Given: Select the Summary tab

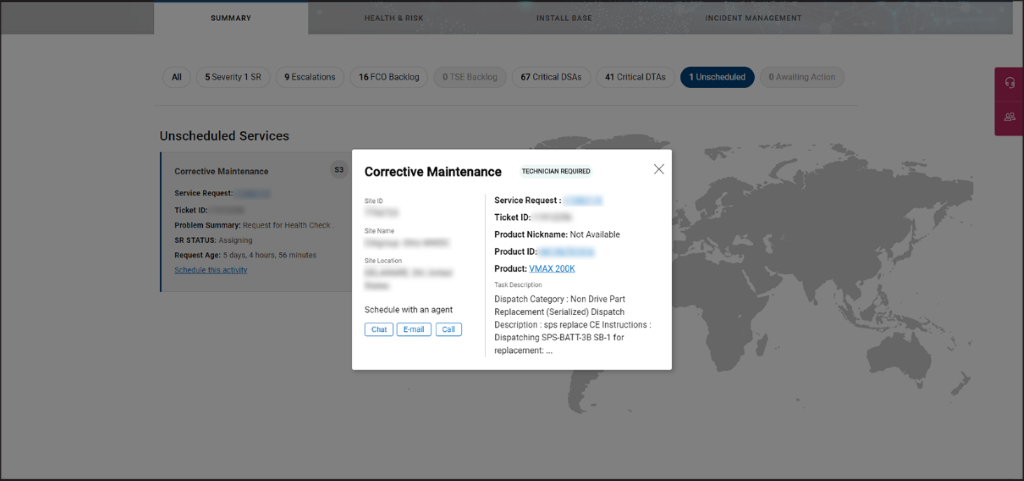Looking at the screenshot, I should pyautogui.click(x=231, y=18).
